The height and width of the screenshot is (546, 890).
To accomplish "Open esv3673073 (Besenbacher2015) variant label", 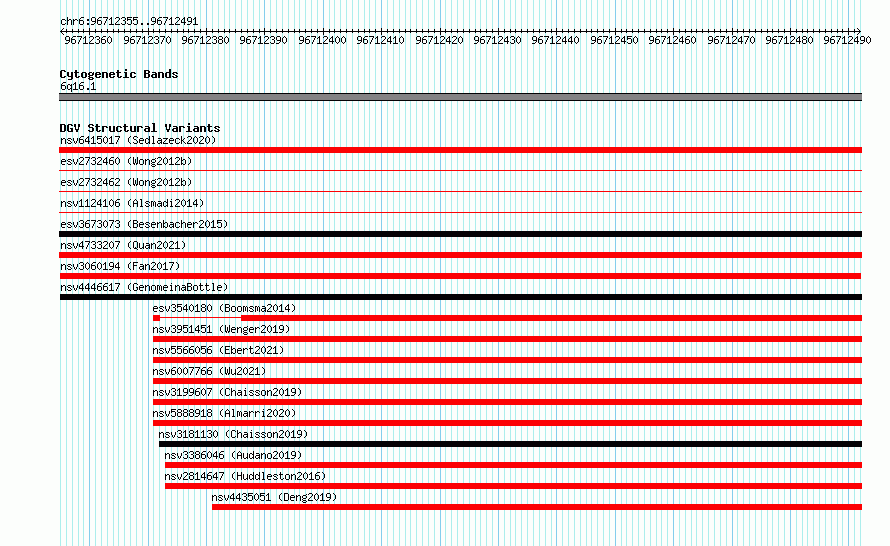I will pos(144,224).
